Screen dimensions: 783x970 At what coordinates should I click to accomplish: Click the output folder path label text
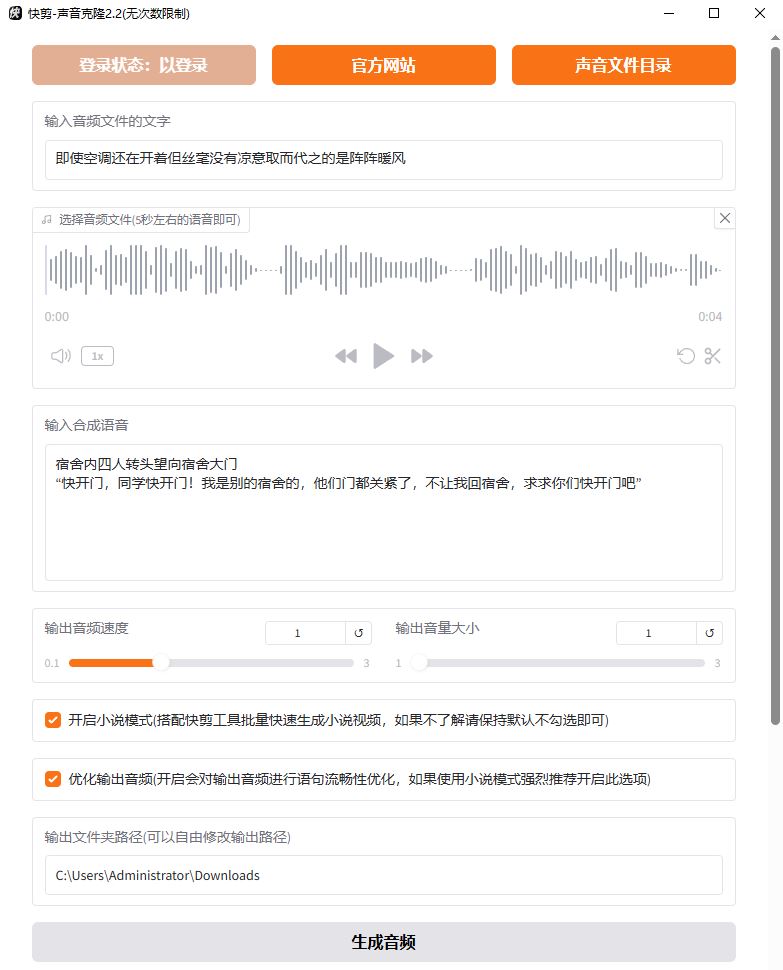pyautogui.click(x=168, y=837)
